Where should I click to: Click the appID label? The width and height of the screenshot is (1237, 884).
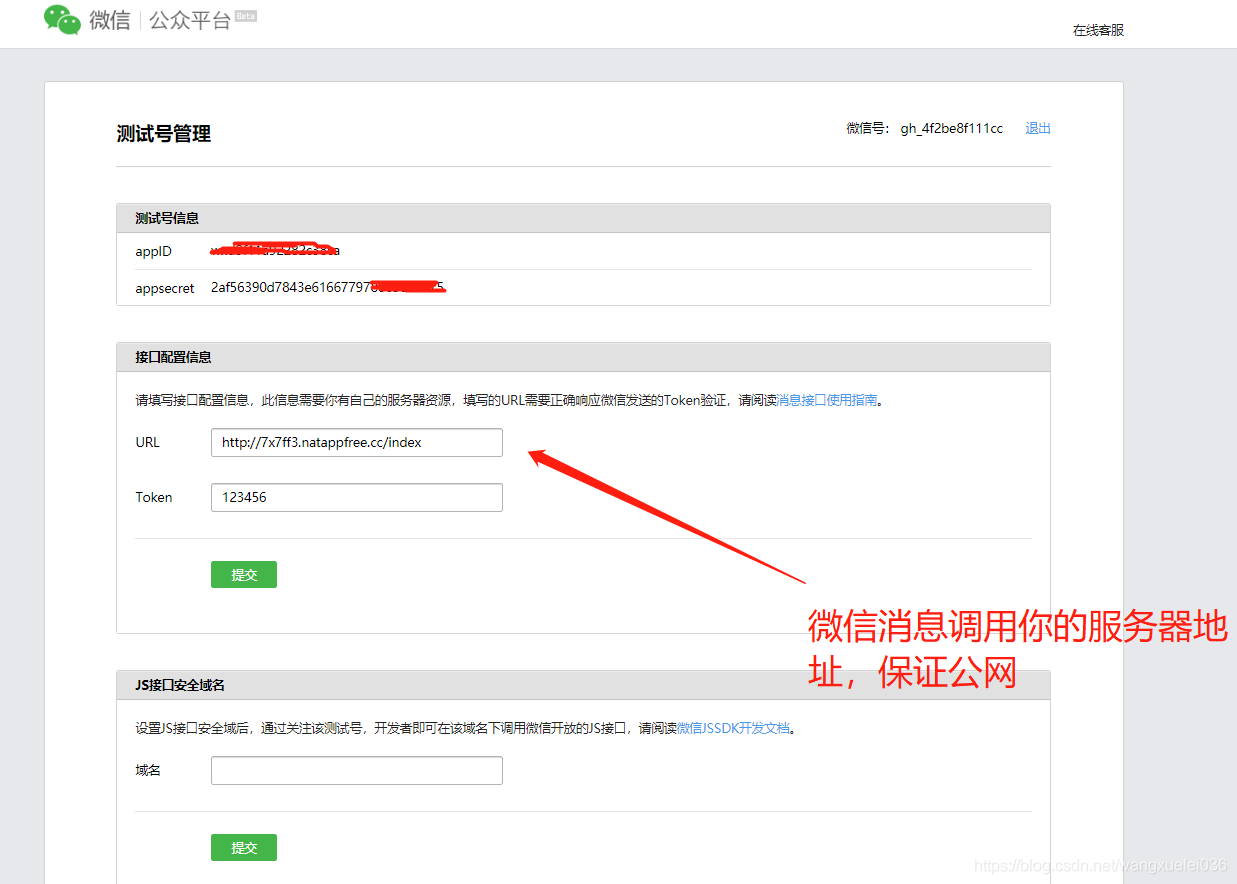pyautogui.click(x=153, y=251)
